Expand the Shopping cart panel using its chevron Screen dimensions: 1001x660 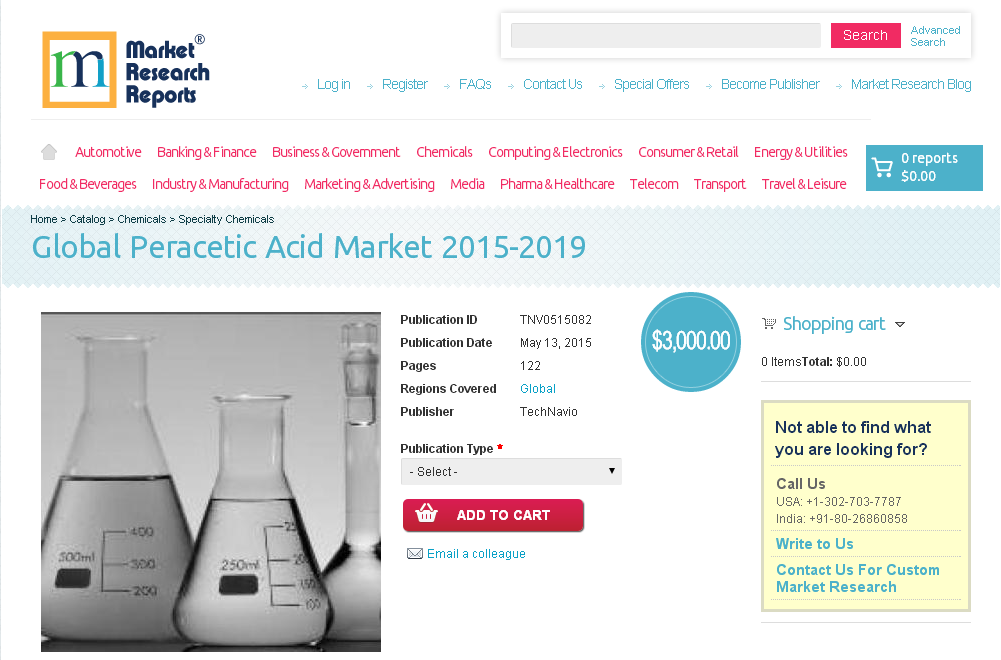[x=901, y=324]
